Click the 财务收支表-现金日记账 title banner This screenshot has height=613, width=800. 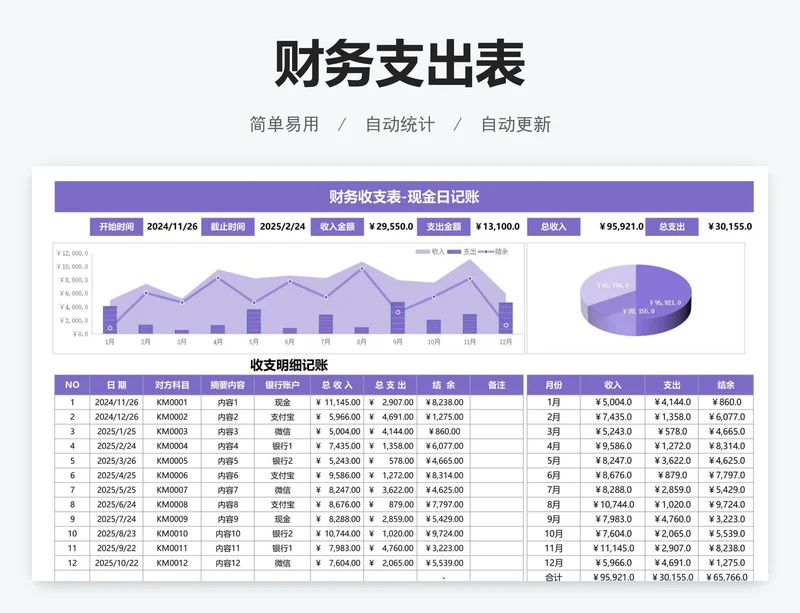point(403,197)
